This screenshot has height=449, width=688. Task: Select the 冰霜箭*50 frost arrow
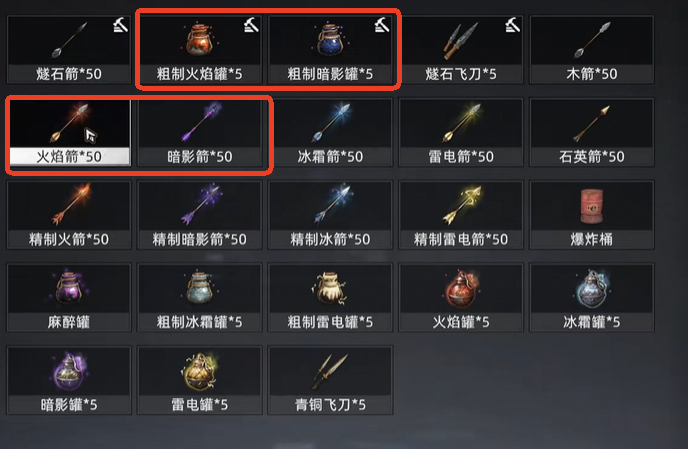330,132
